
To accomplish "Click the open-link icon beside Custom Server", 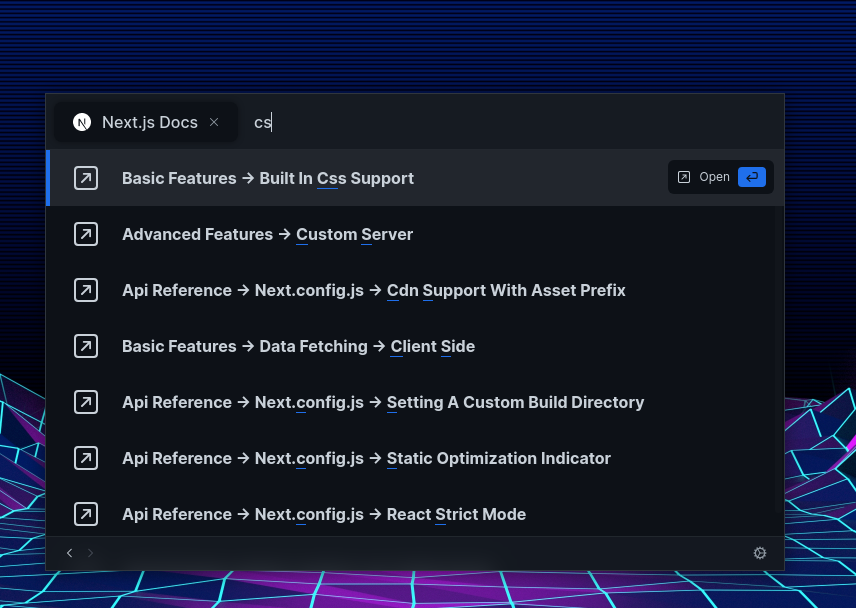I will point(86,234).
